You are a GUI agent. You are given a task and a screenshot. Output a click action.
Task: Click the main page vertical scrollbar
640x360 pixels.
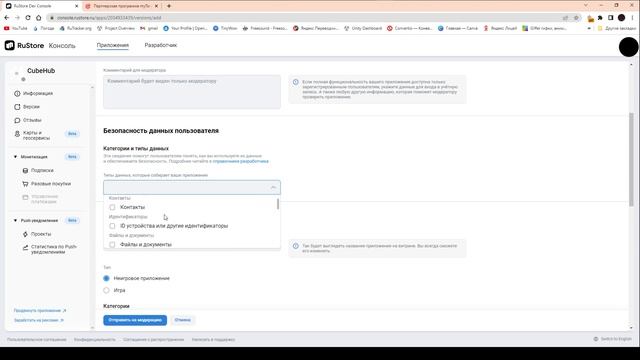click(631, 159)
